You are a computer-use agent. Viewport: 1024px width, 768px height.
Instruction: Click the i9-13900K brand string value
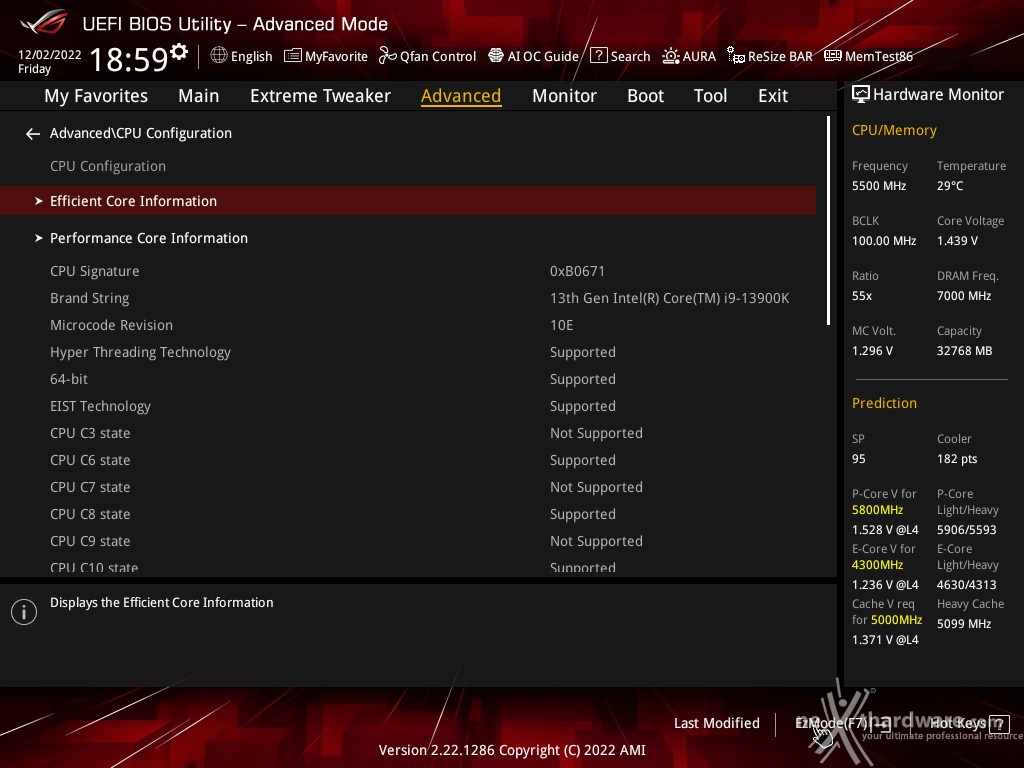click(669, 298)
